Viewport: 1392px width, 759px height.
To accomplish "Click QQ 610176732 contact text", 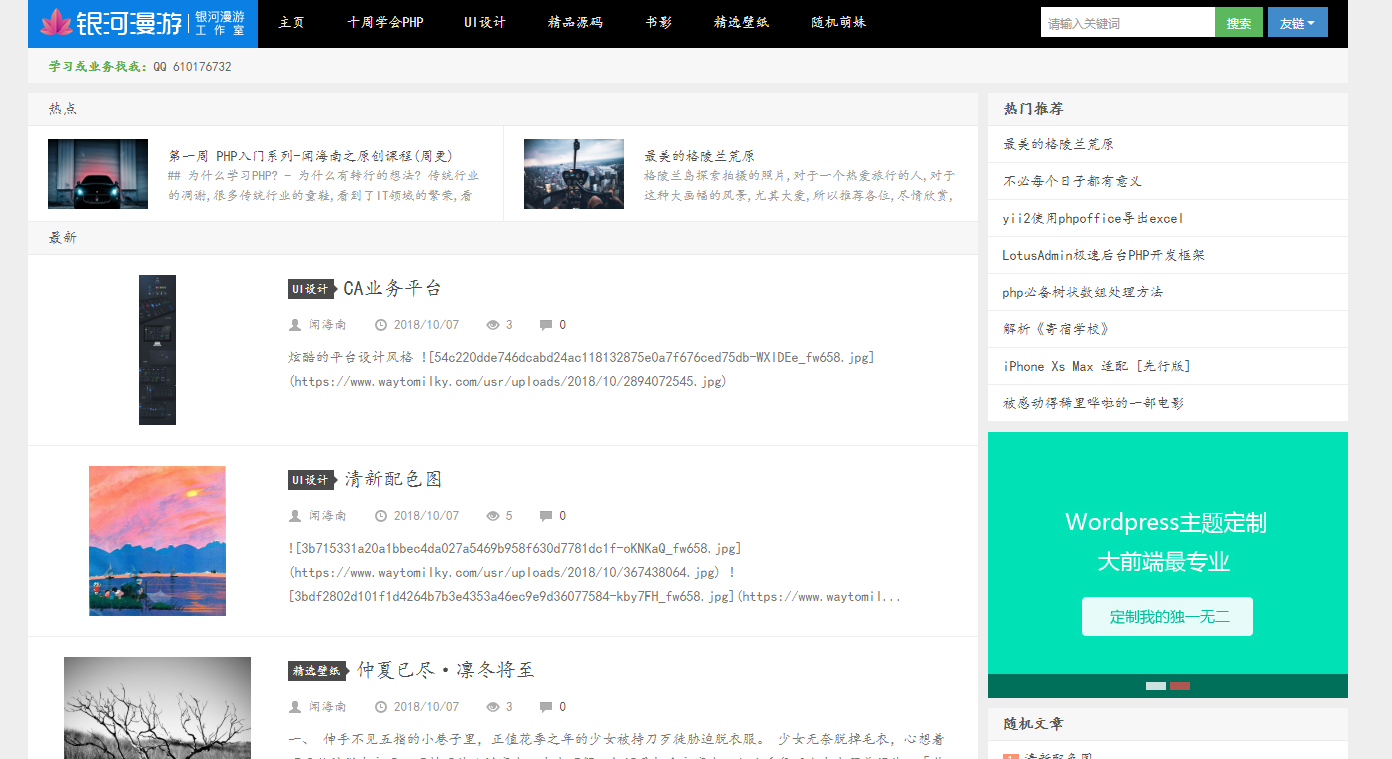I will coord(192,67).
